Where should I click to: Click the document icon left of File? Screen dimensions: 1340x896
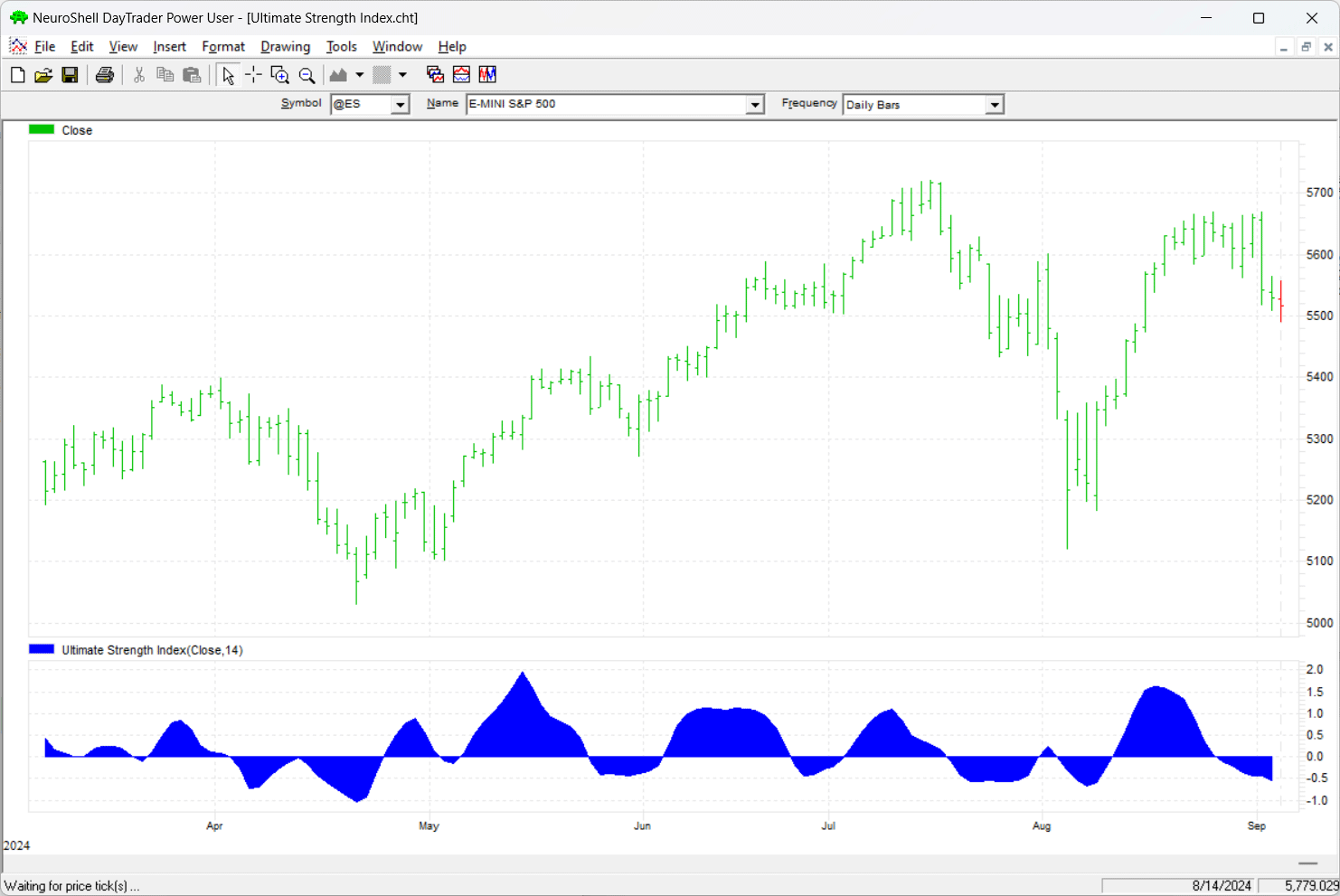click(17, 46)
